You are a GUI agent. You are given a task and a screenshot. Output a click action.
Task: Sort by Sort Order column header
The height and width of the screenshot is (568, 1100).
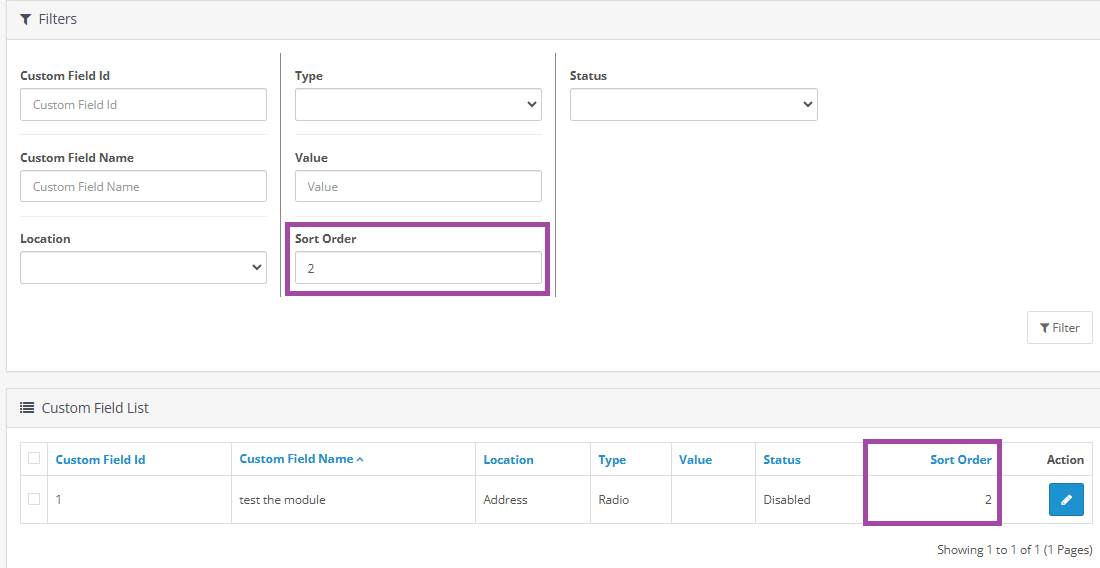click(960, 460)
